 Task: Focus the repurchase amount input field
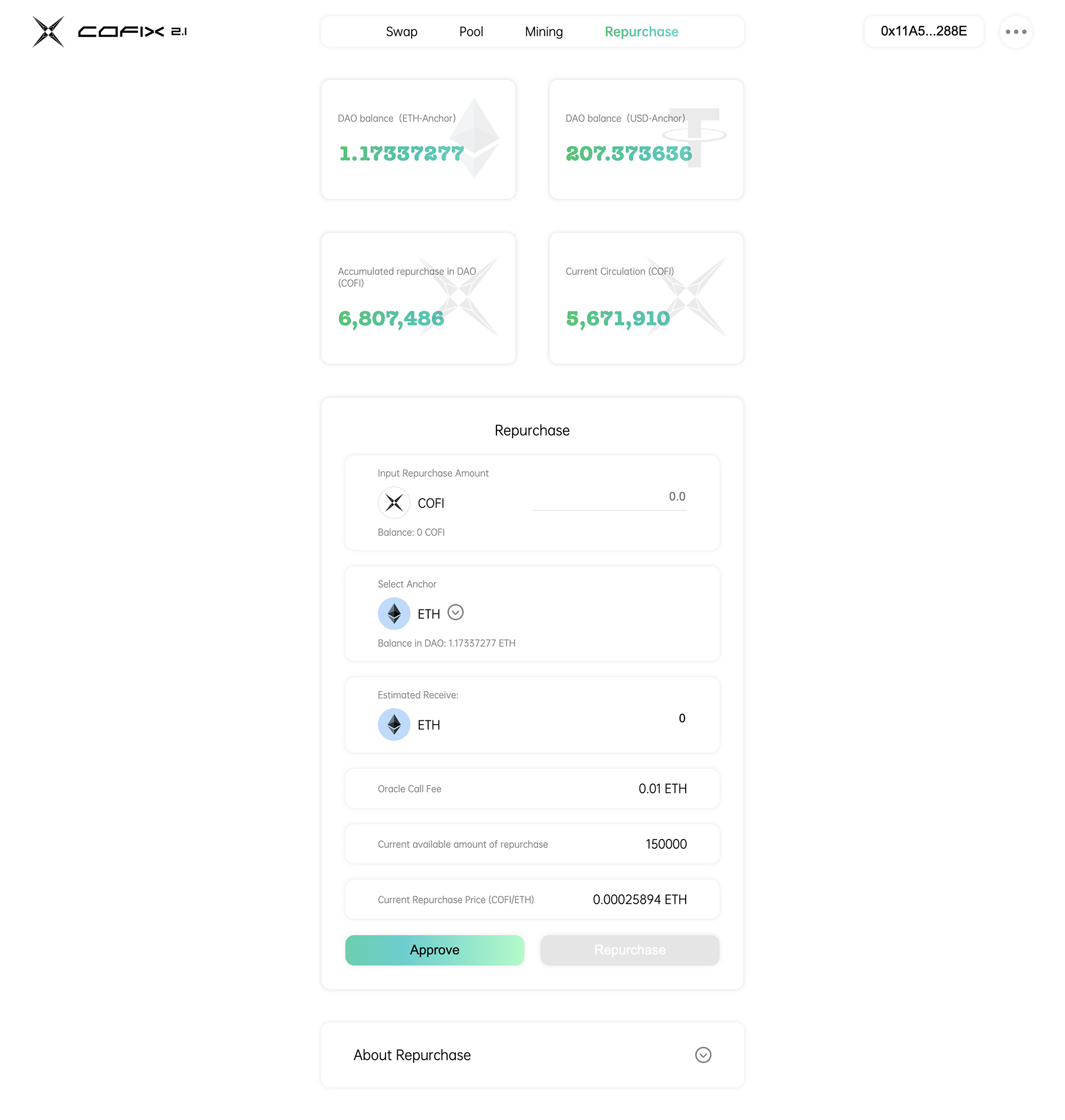610,496
